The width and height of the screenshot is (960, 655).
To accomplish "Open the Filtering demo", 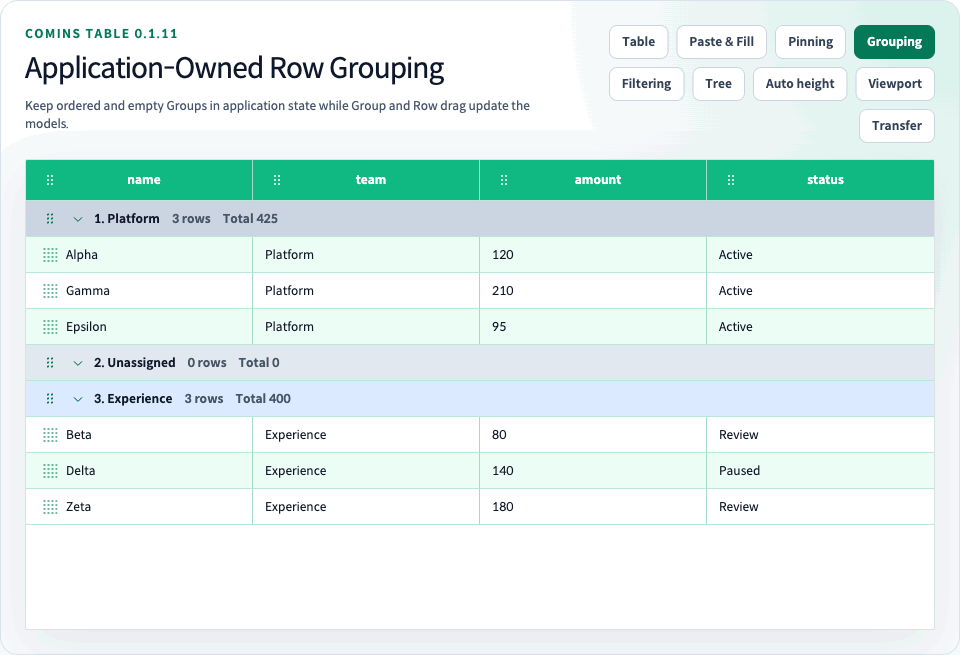I will point(647,84).
